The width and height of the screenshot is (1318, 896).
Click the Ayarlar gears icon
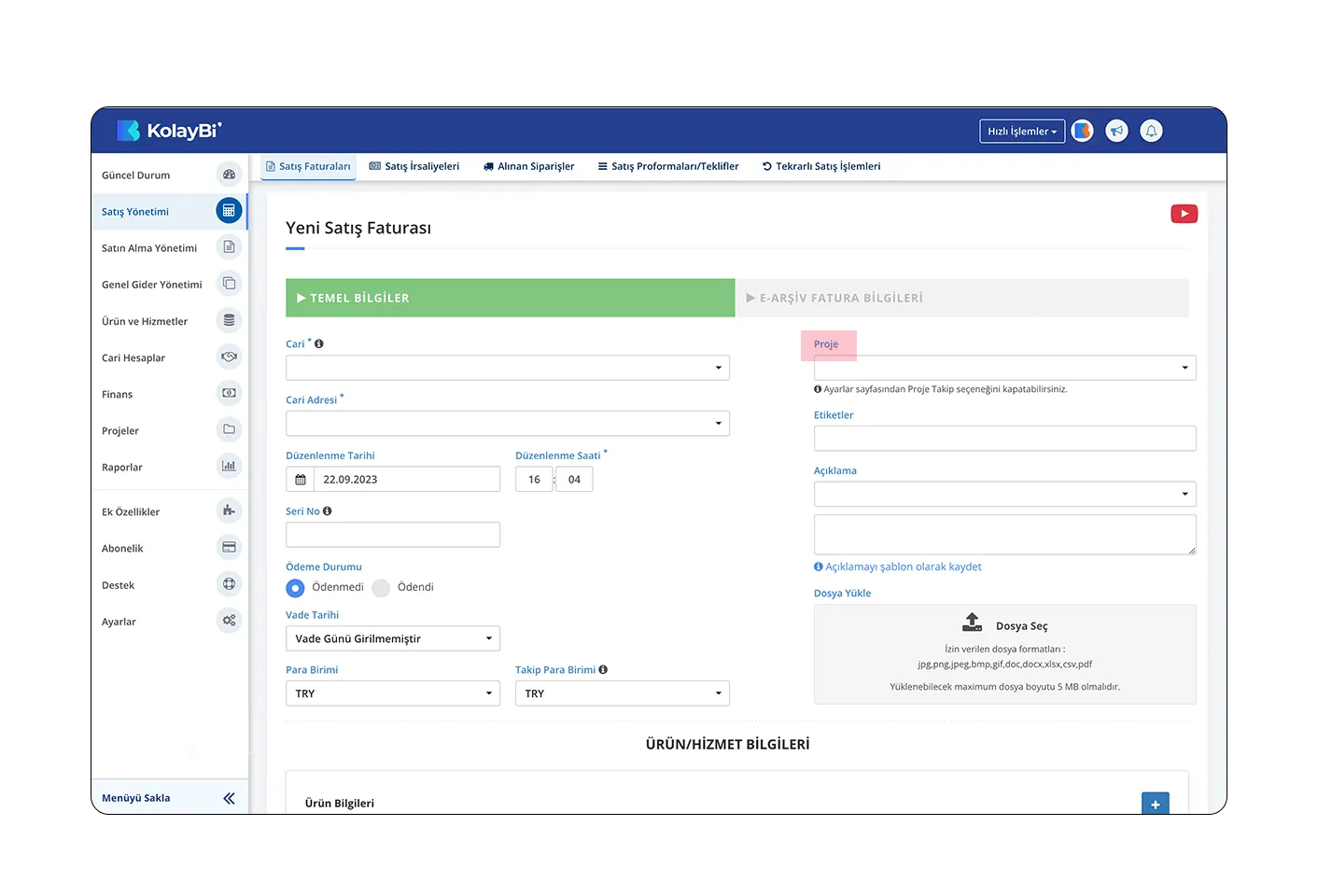(x=229, y=621)
